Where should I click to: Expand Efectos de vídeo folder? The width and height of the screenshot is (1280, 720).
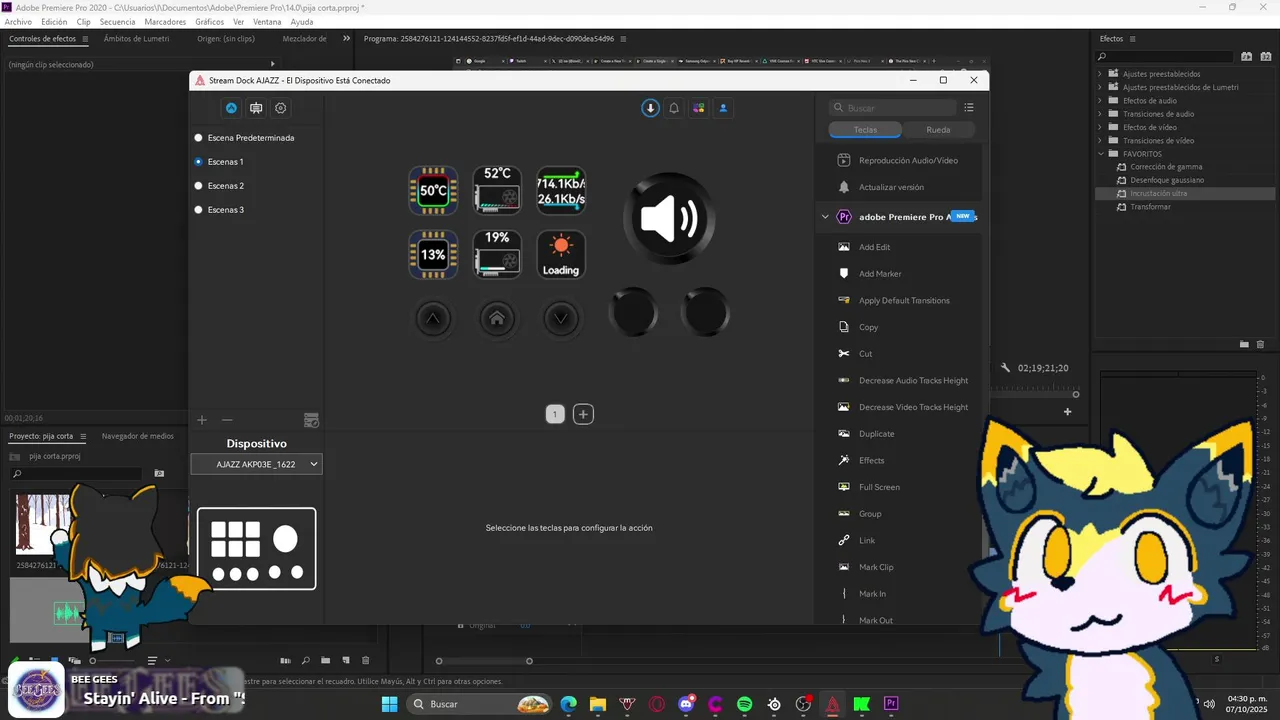[1100, 127]
